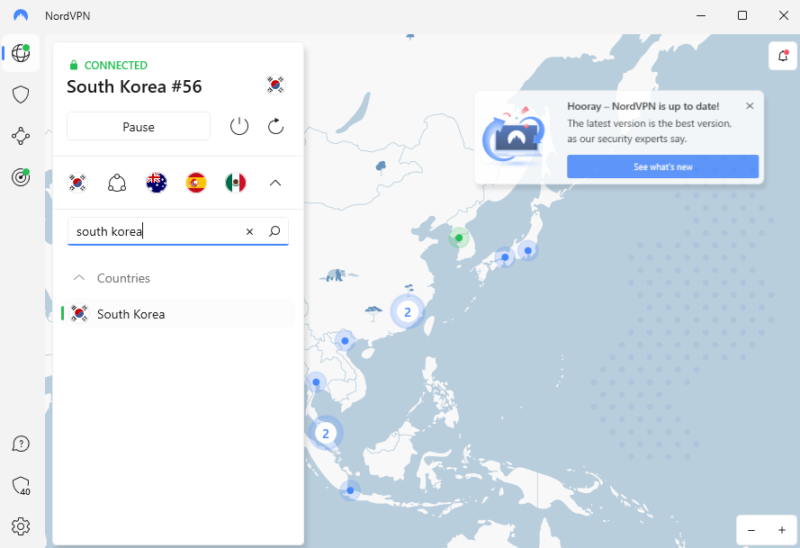Screen dimensions: 800x548
Task: Connect to Mexico flag shortcut
Action: pos(235,183)
